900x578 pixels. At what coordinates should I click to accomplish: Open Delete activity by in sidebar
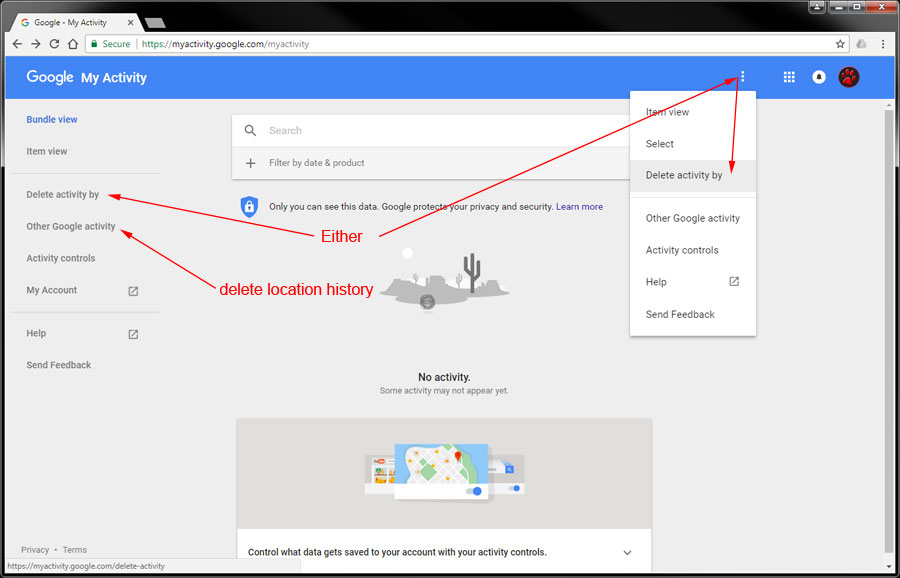(63, 195)
